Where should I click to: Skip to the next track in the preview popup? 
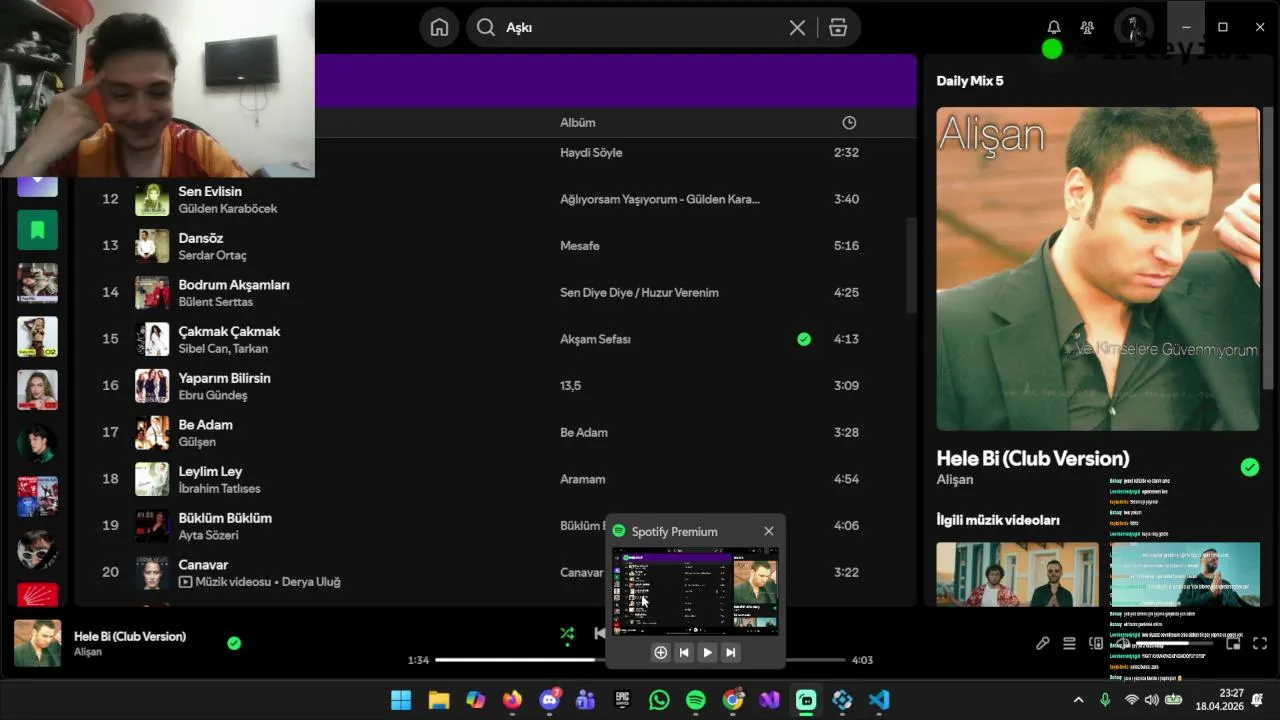pyautogui.click(x=731, y=652)
